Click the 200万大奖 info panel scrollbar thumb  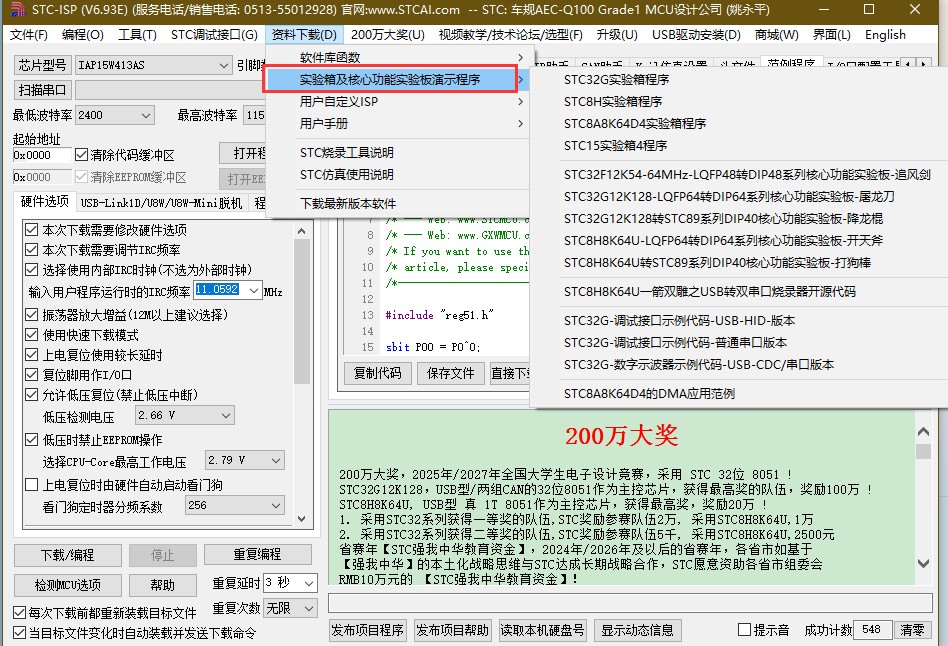coord(923,452)
